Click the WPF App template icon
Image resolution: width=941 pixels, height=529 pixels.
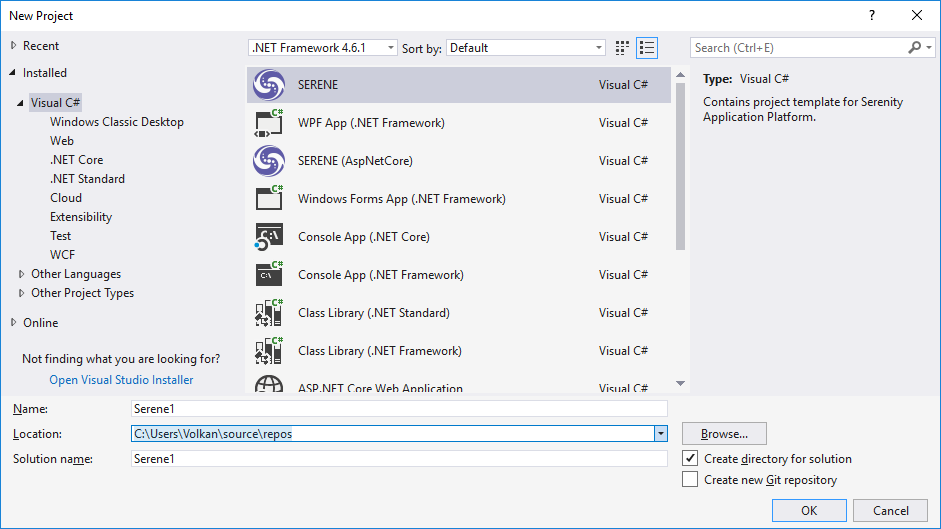point(268,122)
